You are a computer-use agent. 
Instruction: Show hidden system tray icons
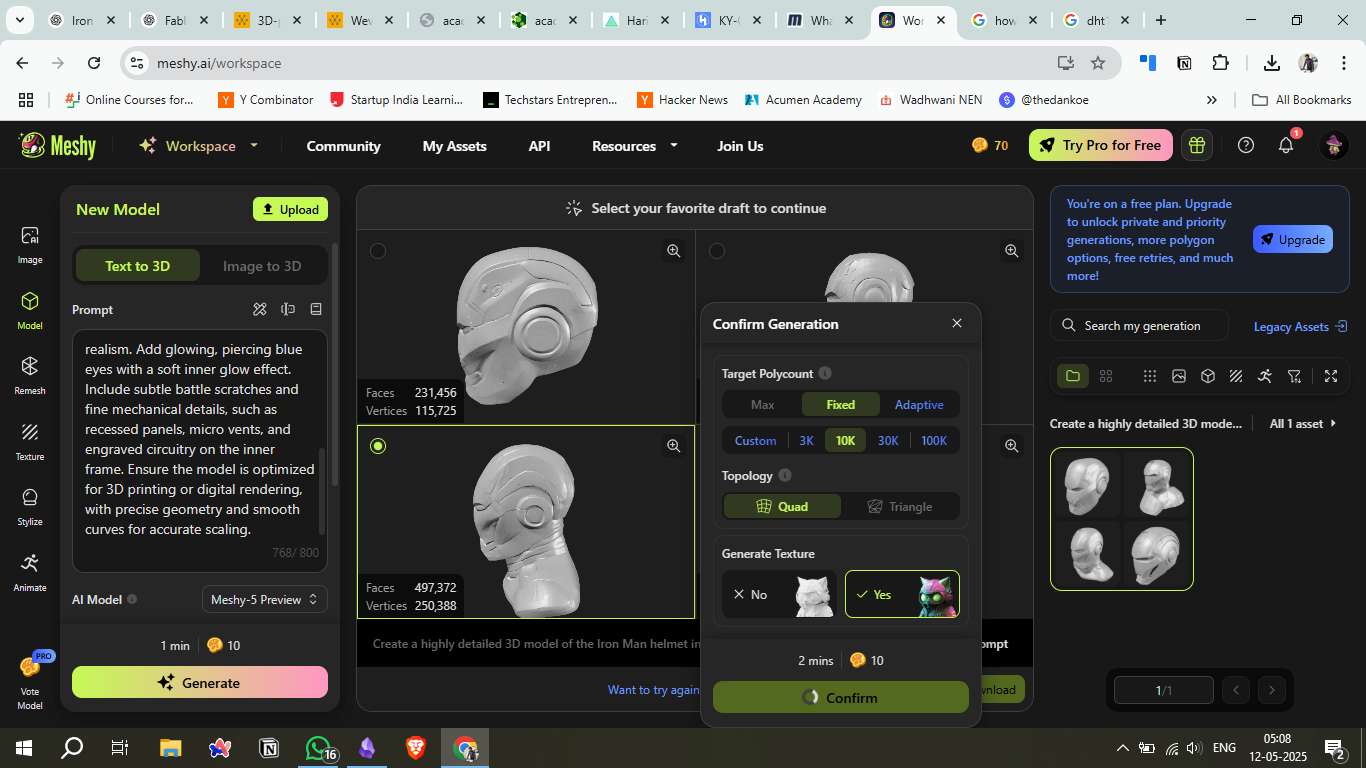point(1123,747)
